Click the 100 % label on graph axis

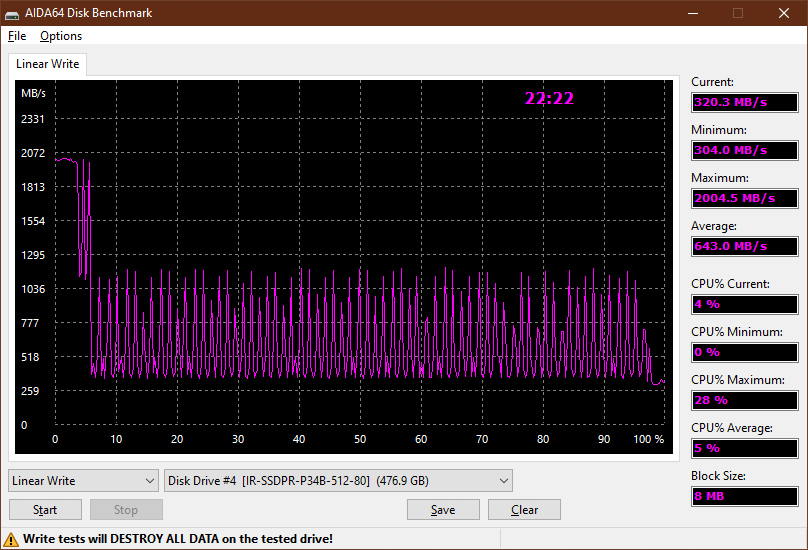click(x=648, y=439)
